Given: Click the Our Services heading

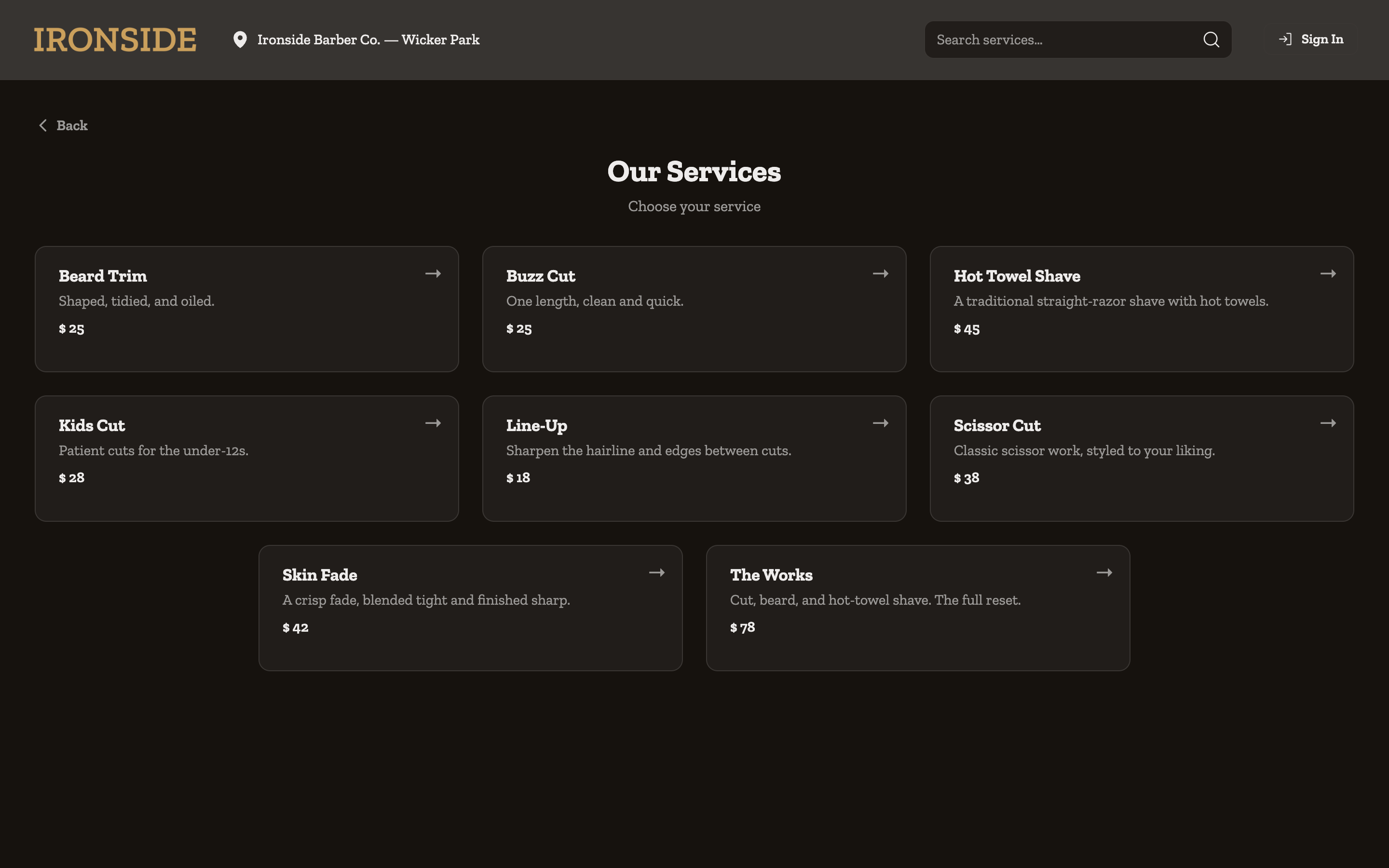Looking at the screenshot, I should [x=694, y=172].
